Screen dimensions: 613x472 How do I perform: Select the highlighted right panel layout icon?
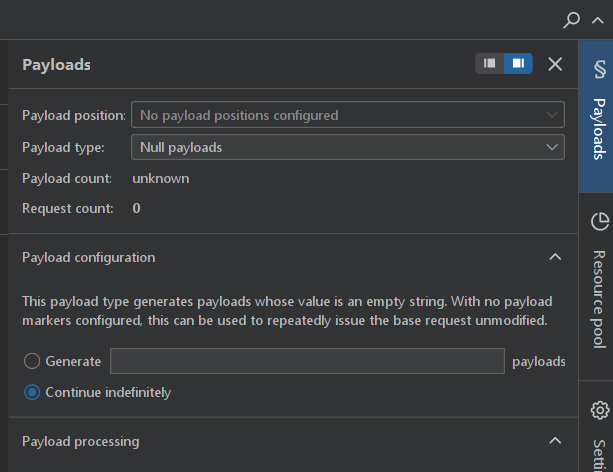coord(518,64)
